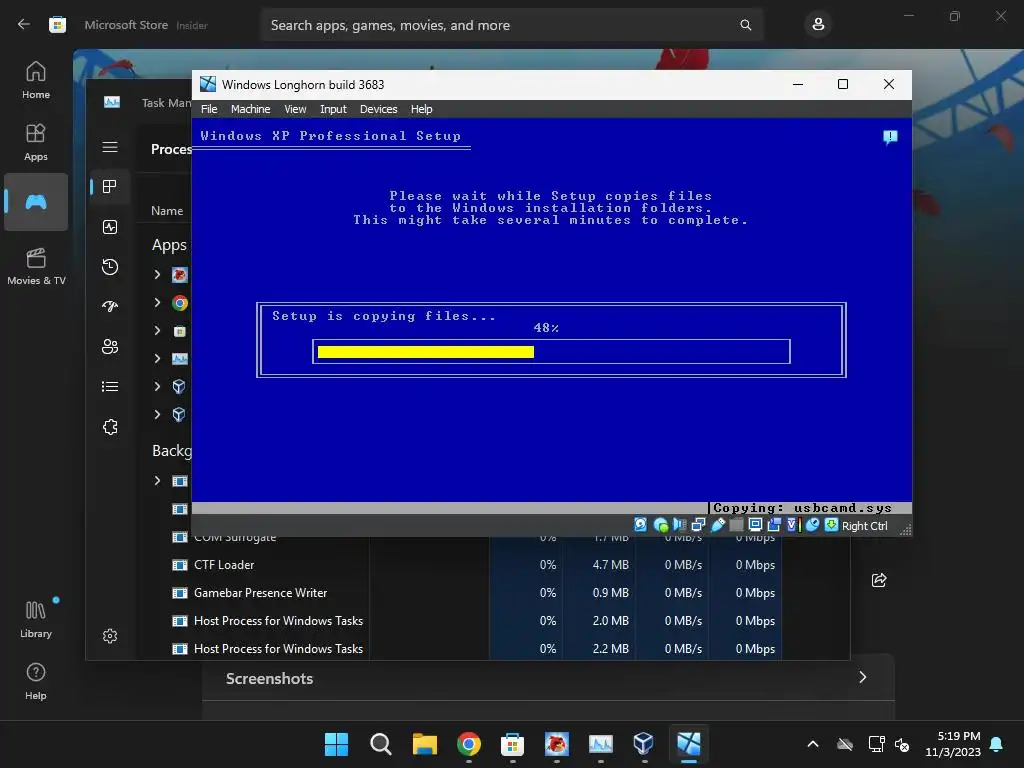Click the audio status icon in VM bar
This screenshot has width=1024, height=768.
click(679, 525)
